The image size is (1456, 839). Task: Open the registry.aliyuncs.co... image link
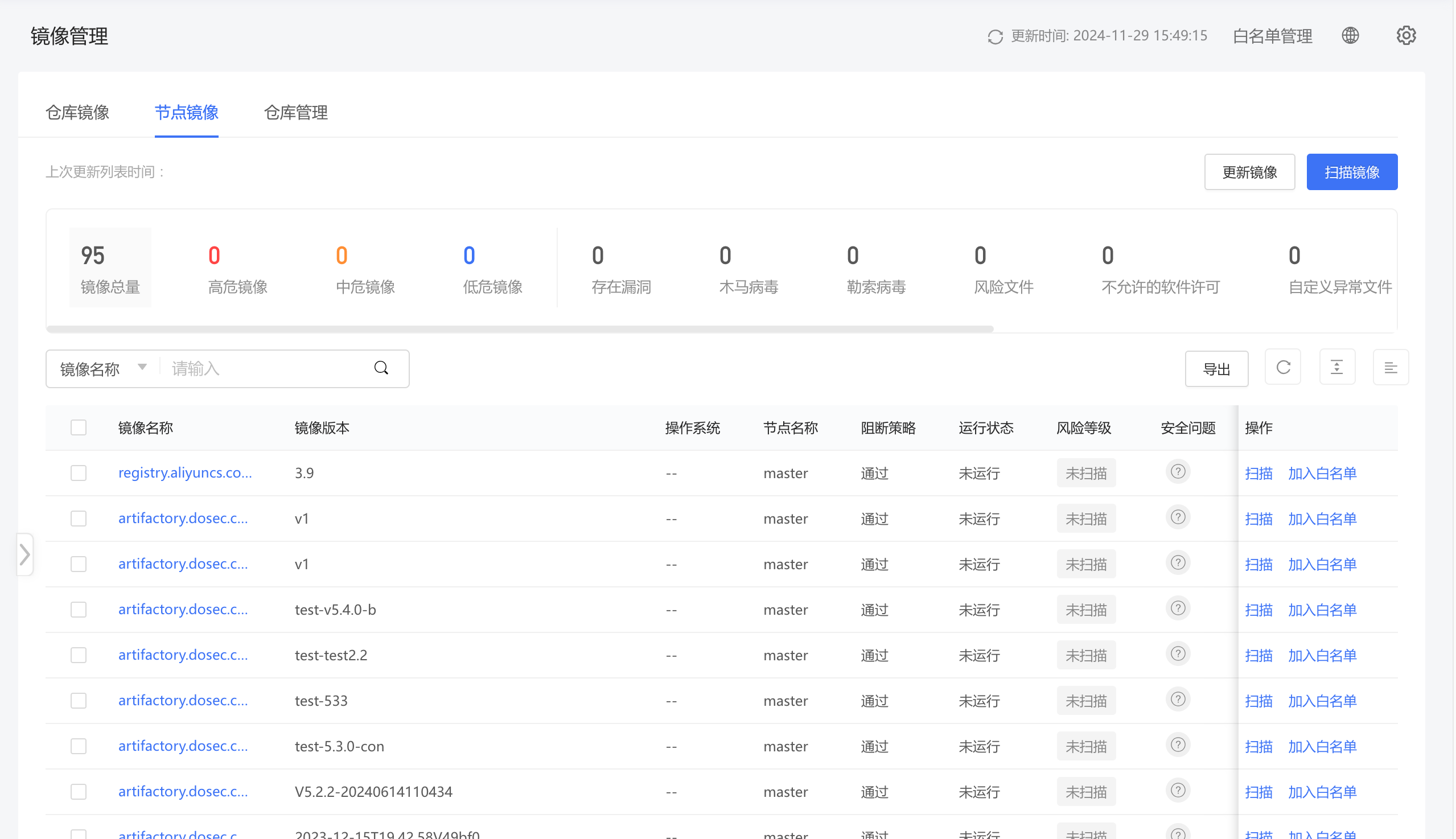[185, 473]
